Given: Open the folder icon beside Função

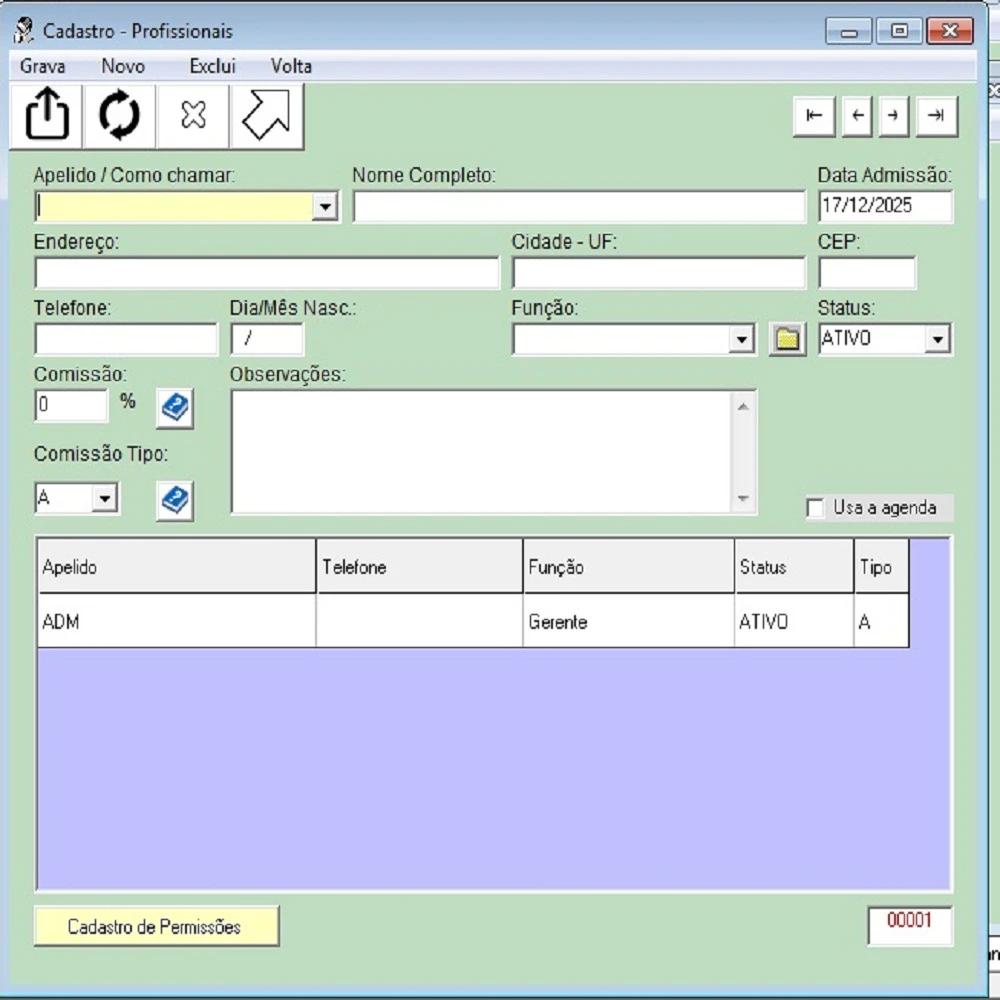Looking at the screenshot, I should [787, 340].
